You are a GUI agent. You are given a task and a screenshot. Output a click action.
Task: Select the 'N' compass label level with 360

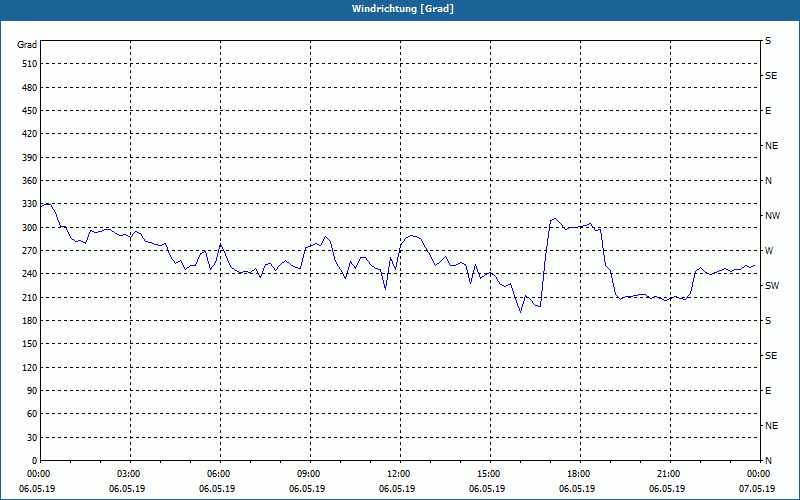[768, 181]
